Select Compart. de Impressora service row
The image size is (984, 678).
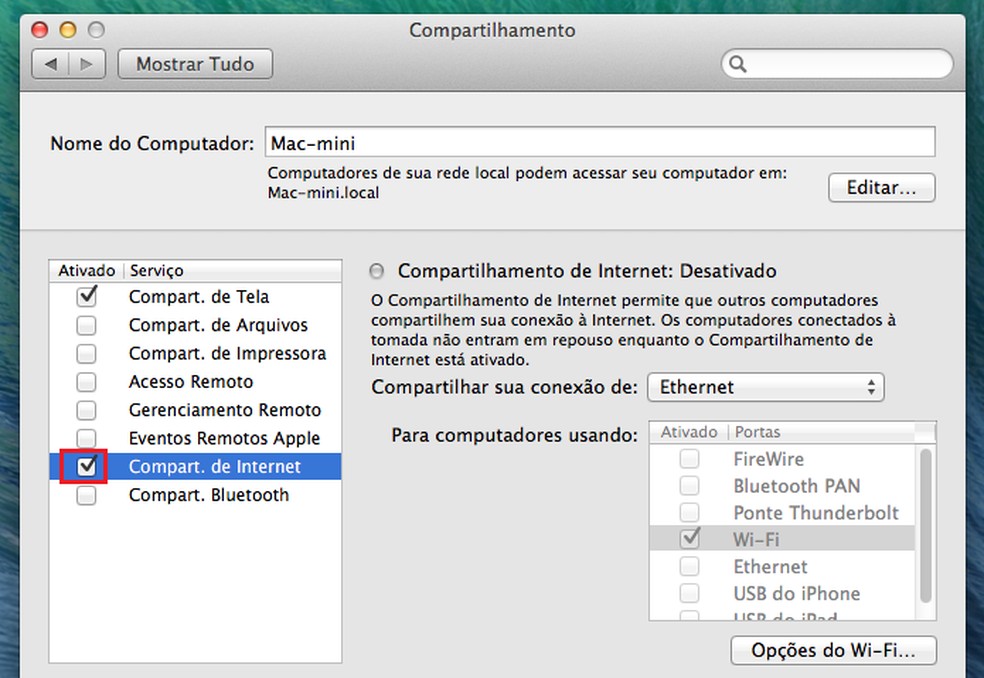coord(195,353)
